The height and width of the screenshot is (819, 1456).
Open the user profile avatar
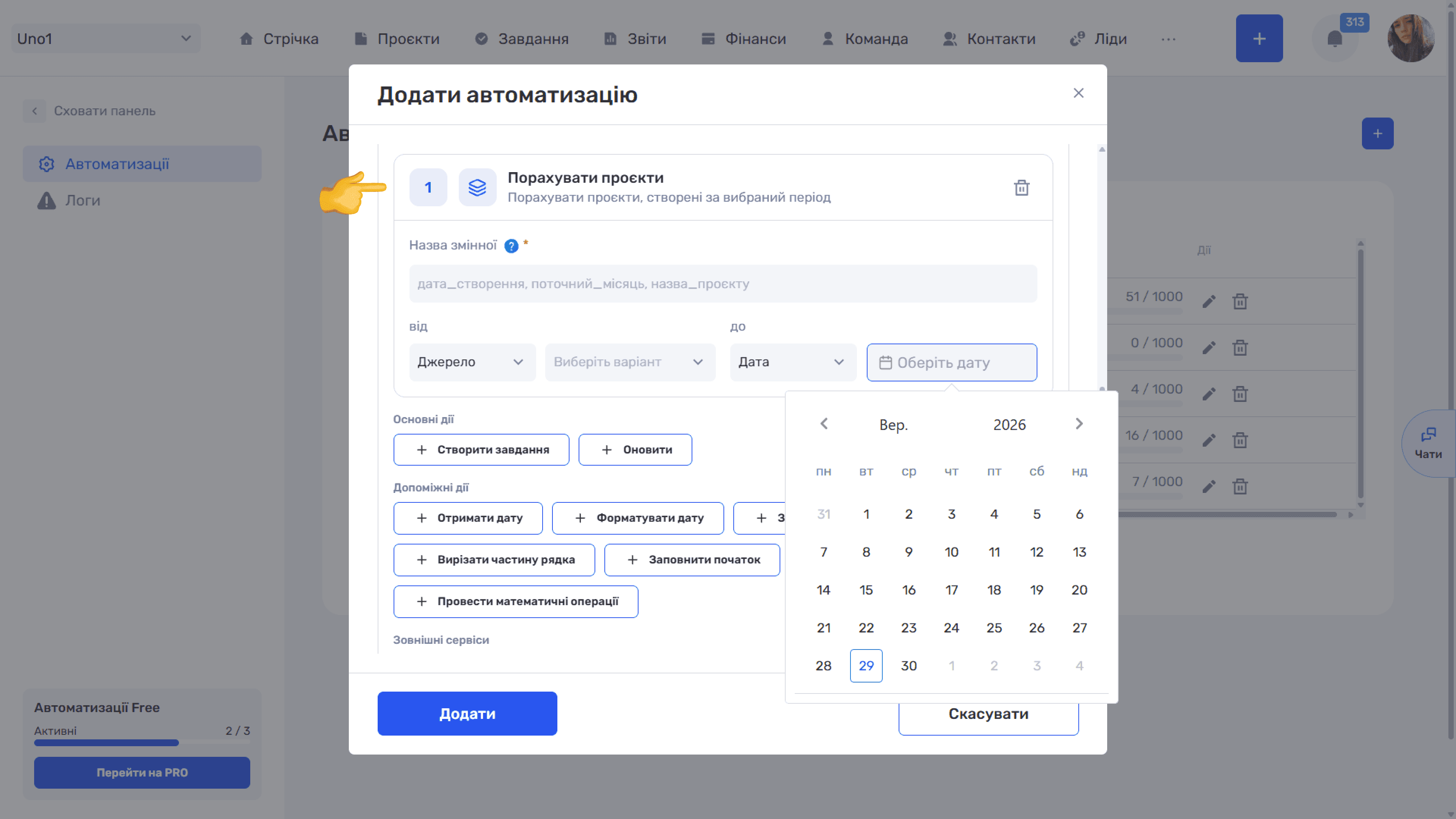[x=1411, y=38]
